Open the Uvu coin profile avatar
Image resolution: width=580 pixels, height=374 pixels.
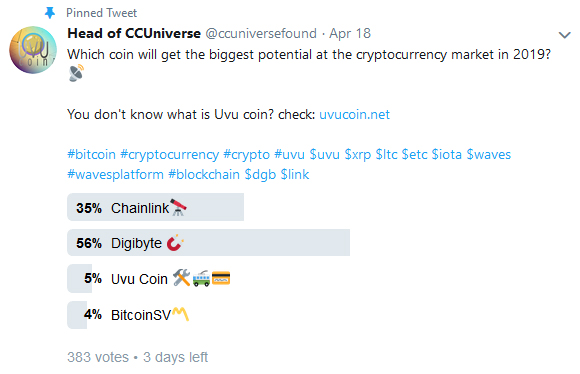33,50
